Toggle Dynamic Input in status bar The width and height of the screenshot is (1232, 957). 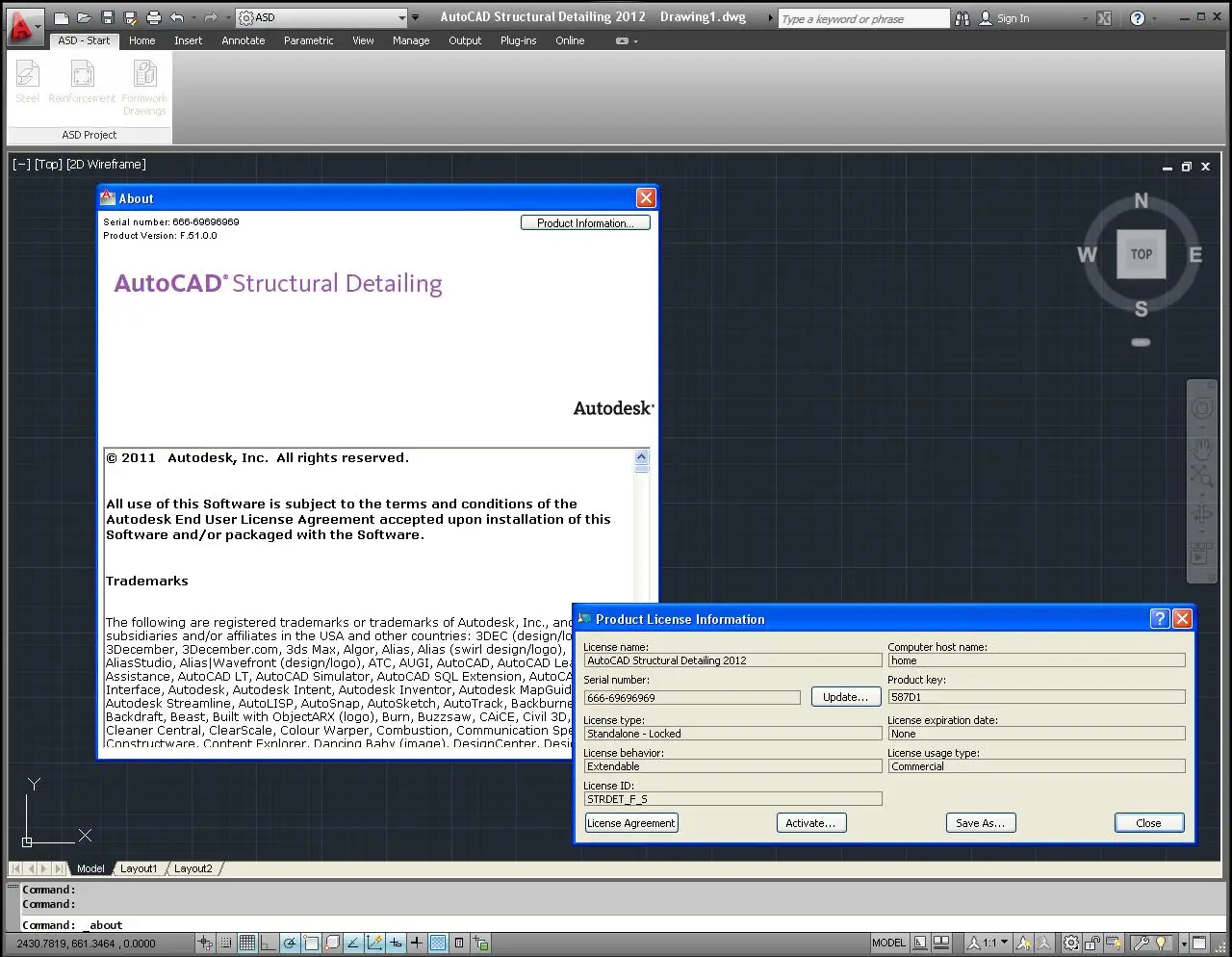(396, 943)
